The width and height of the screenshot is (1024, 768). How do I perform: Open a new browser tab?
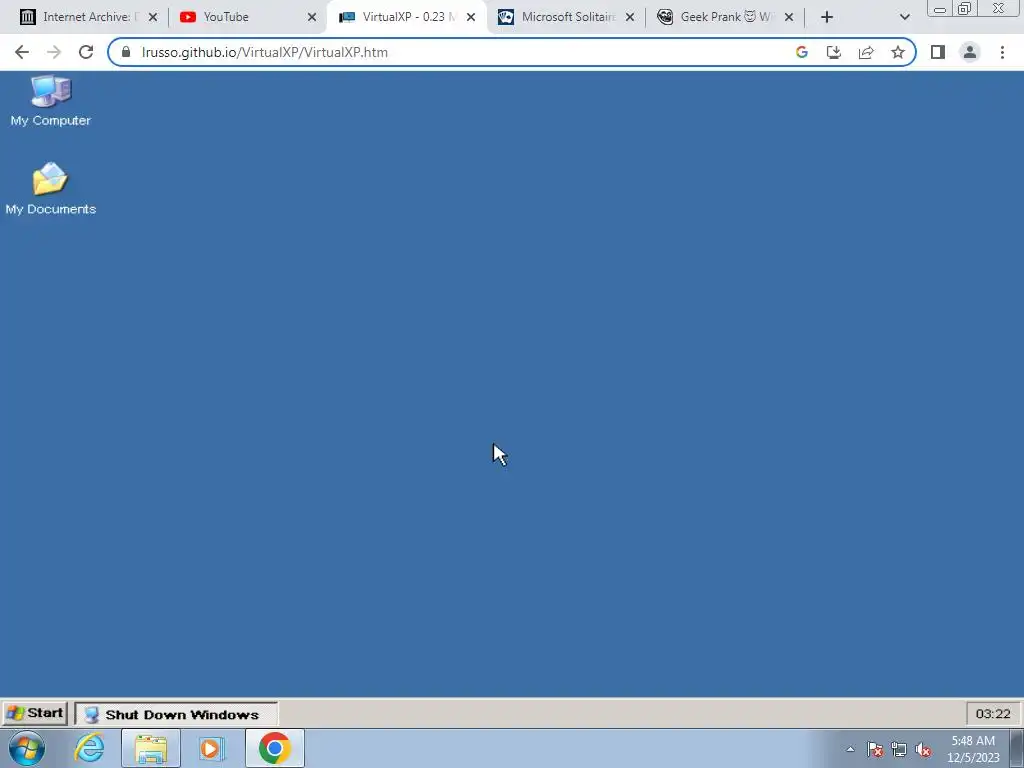click(x=827, y=17)
